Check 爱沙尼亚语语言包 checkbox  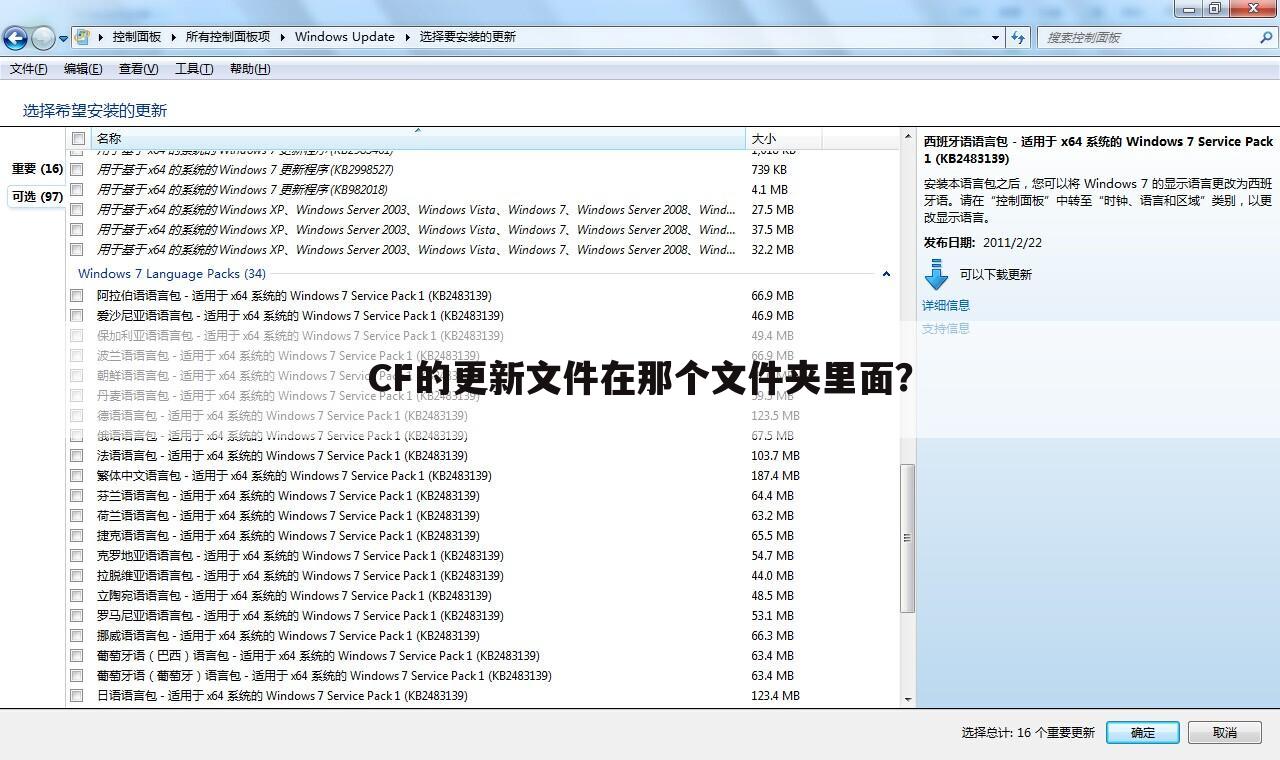coord(77,316)
